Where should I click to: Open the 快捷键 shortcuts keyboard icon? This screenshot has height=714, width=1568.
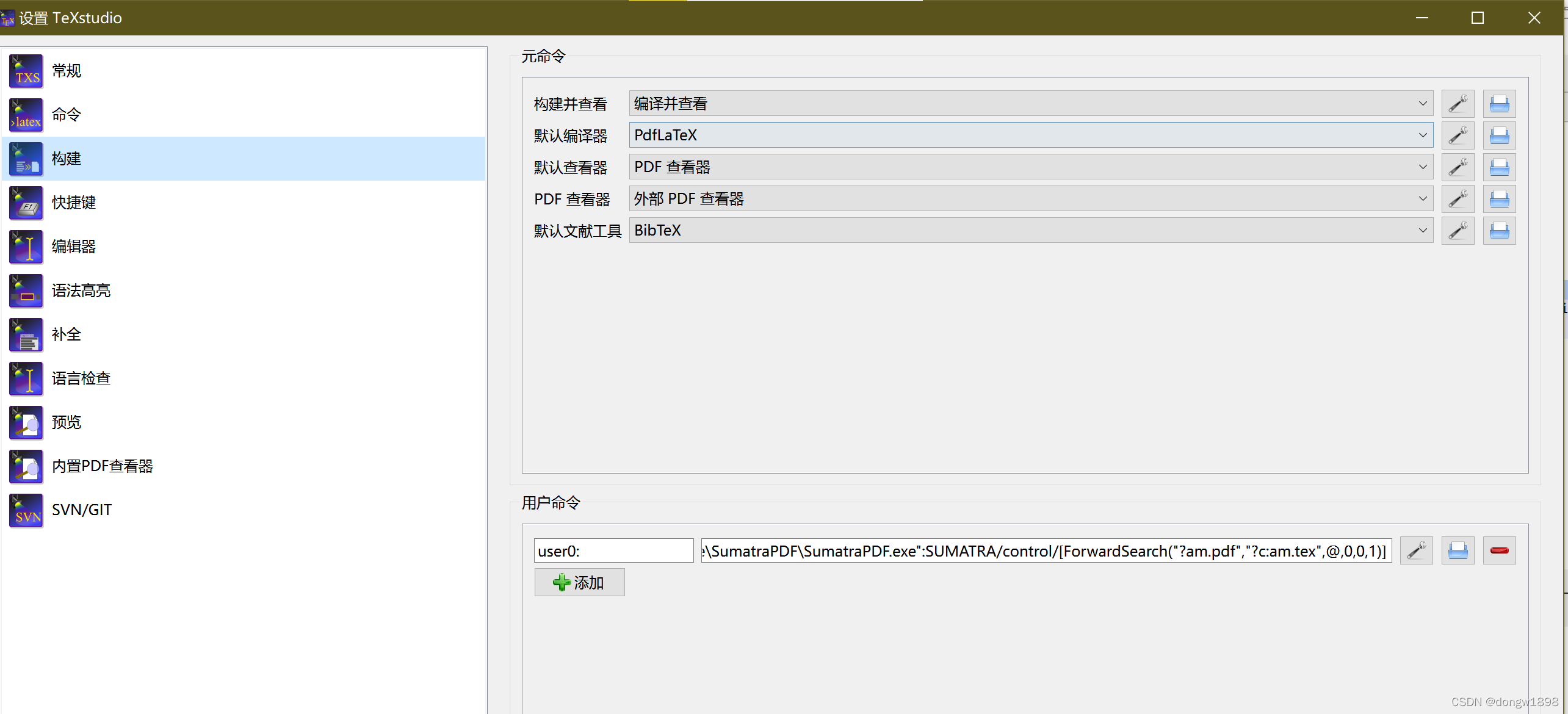[x=26, y=203]
